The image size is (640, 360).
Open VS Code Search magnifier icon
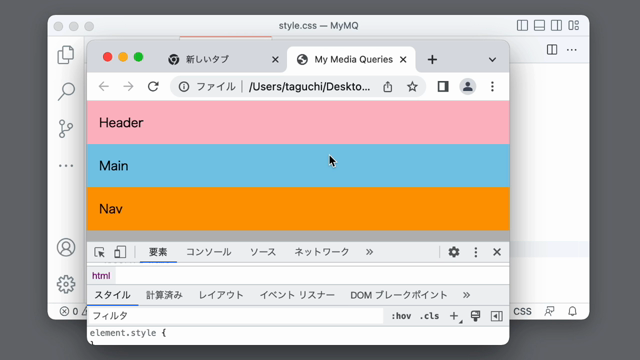tap(66, 91)
